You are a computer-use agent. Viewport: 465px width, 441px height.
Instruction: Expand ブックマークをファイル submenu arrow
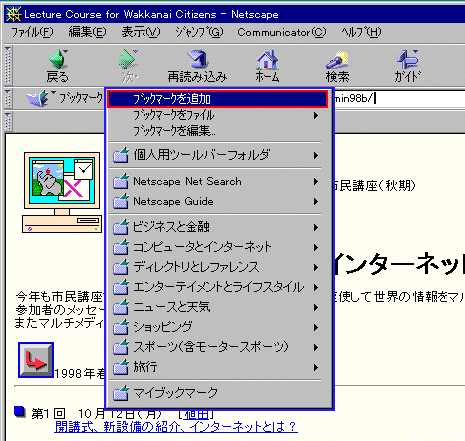pos(316,115)
